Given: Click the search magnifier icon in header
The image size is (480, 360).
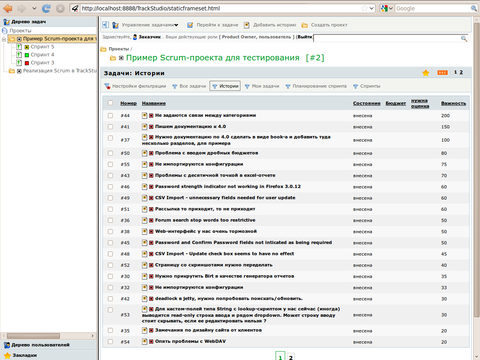Looking at the screenshot, I should pos(464,39).
